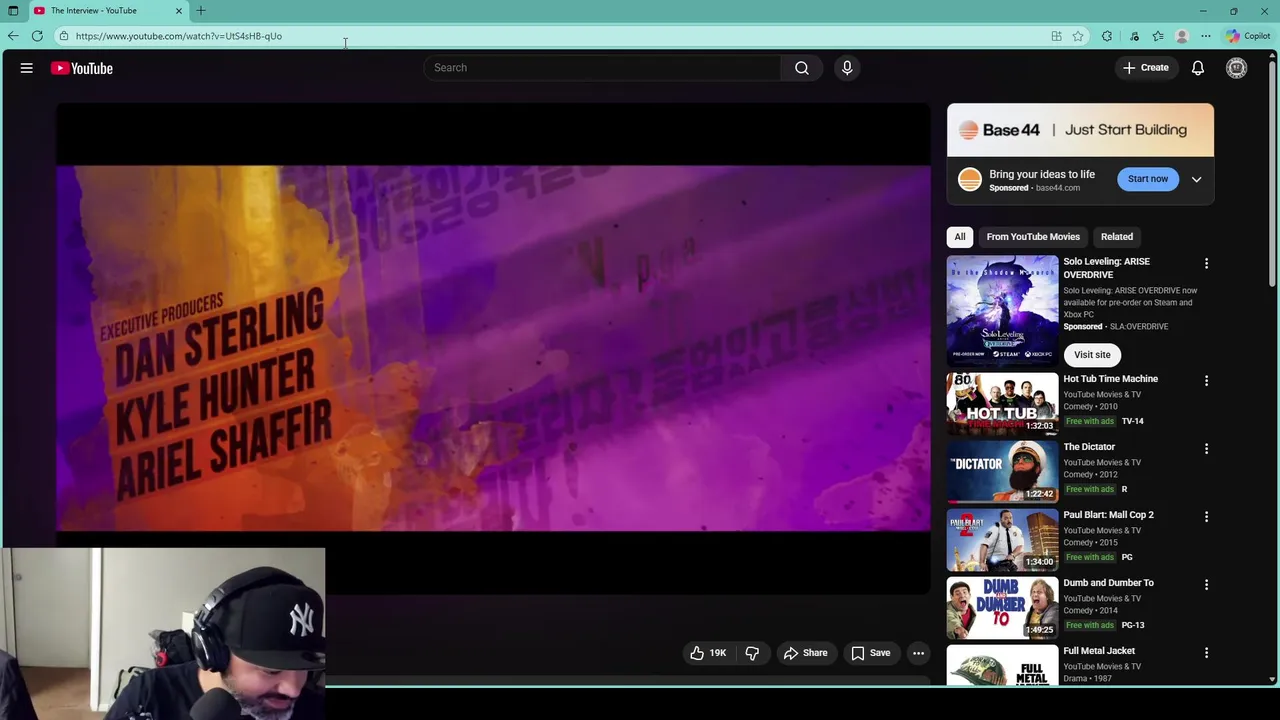
Task: Open Copilot sidebar
Action: 1248,36
